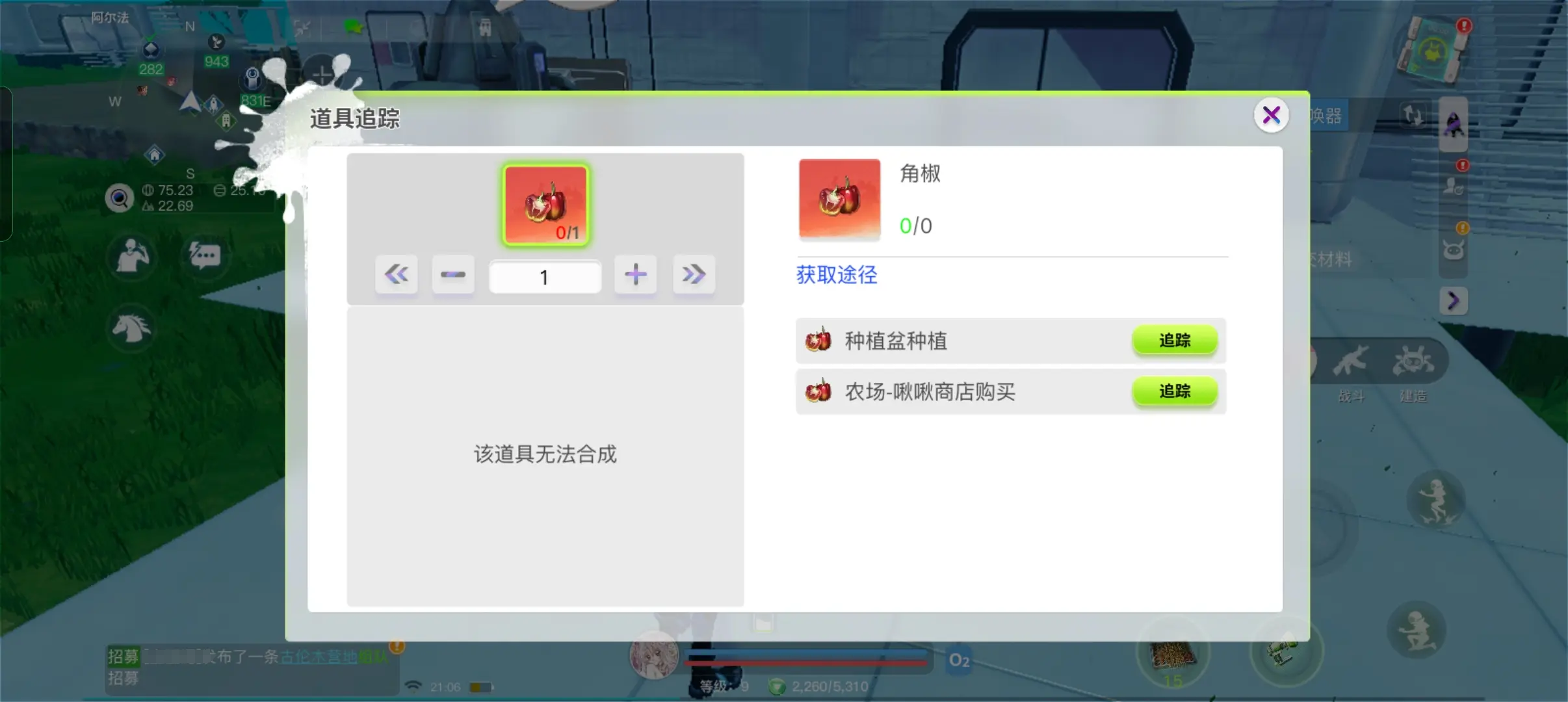The width and height of the screenshot is (1568, 702).
Task: Increase quantity with the plus button
Action: (635, 275)
